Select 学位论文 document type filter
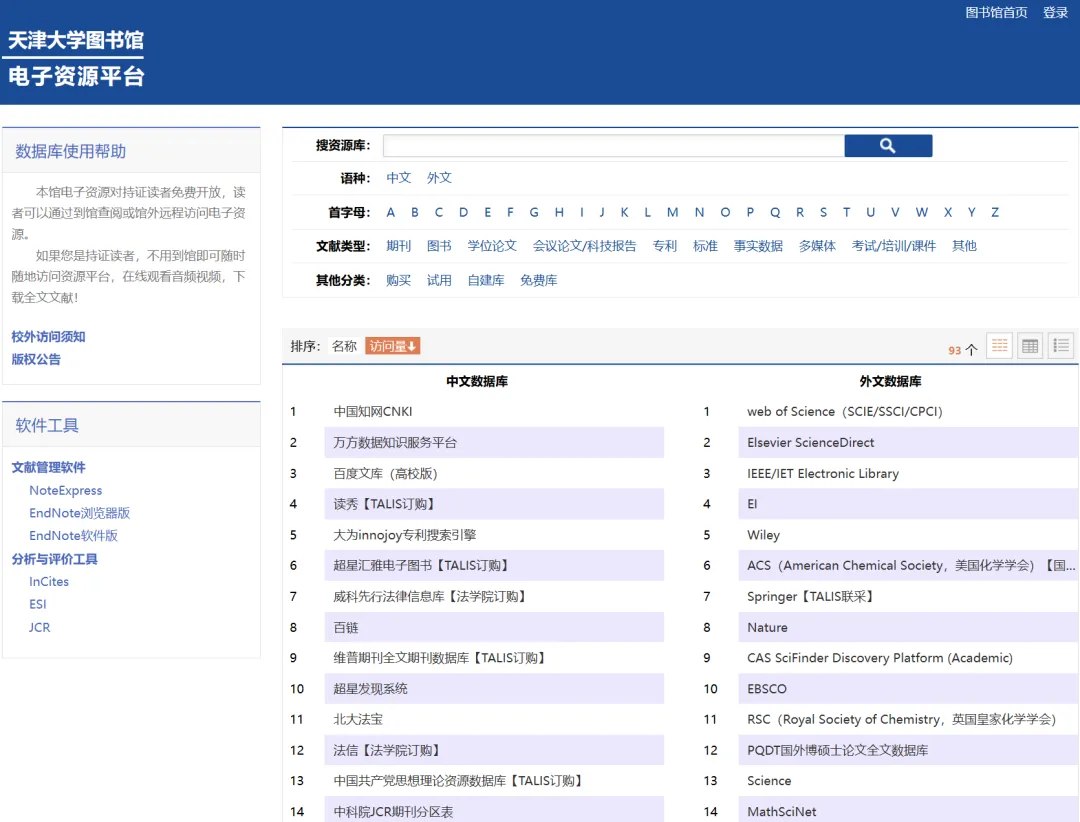Screen dimensions: 1080x822 coord(492,246)
